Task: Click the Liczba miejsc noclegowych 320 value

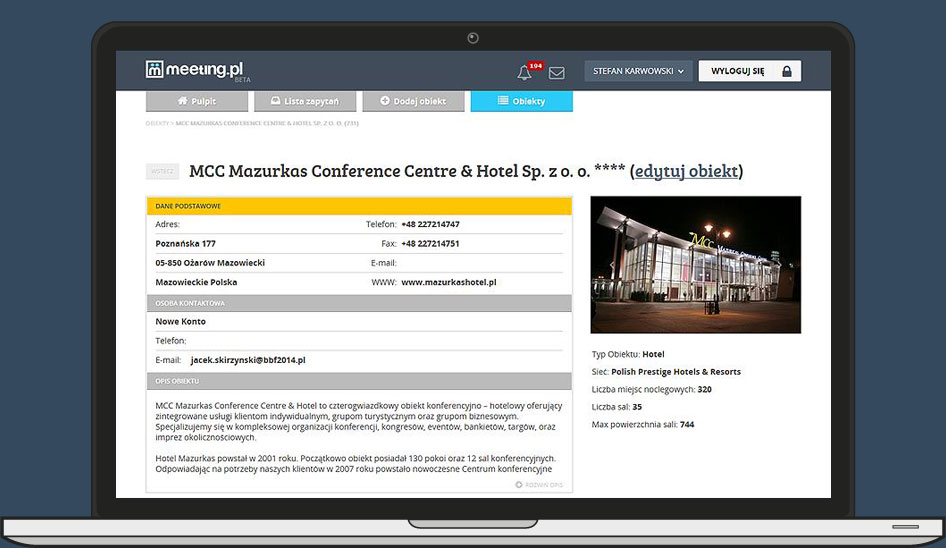Action: [705, 389]
